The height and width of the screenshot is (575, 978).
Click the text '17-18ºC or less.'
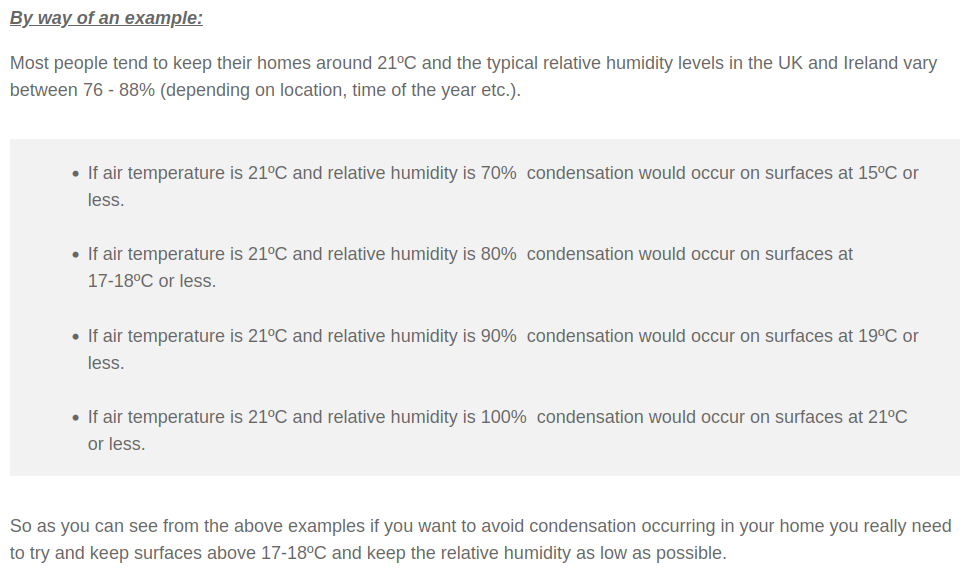point(152,281)
